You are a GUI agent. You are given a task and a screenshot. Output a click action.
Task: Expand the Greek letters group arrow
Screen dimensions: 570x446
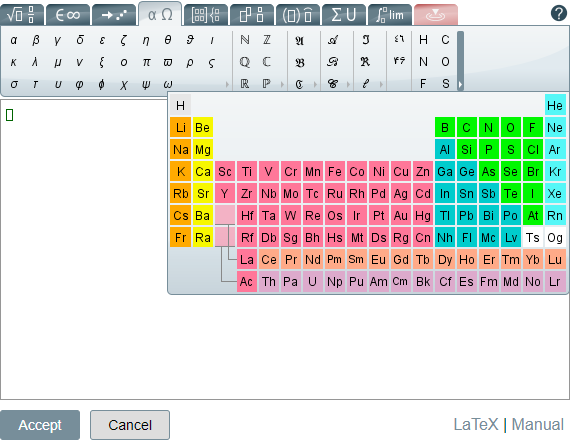point(227,84)
